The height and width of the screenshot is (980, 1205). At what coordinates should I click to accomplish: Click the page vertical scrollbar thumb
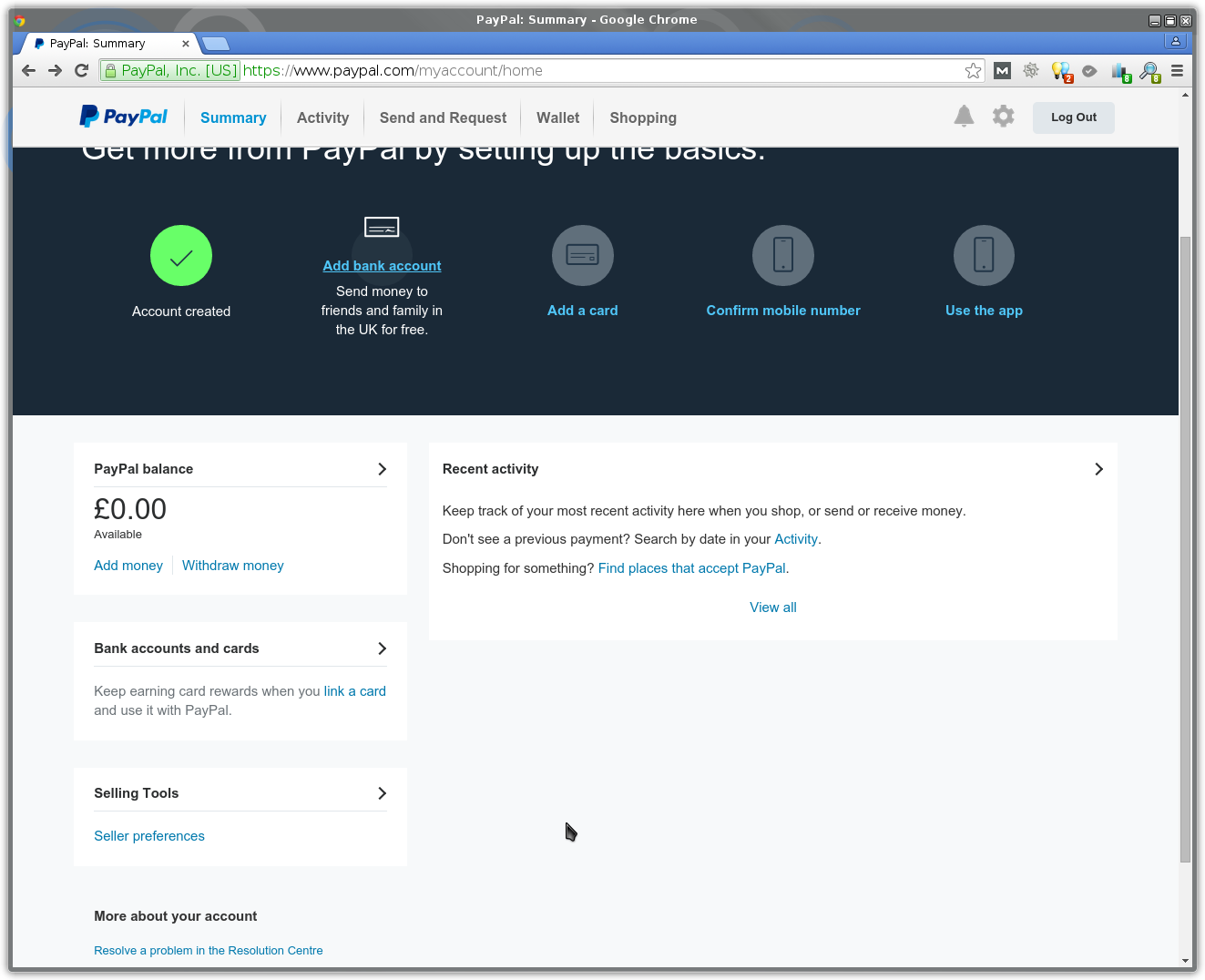click(1185, 549)
